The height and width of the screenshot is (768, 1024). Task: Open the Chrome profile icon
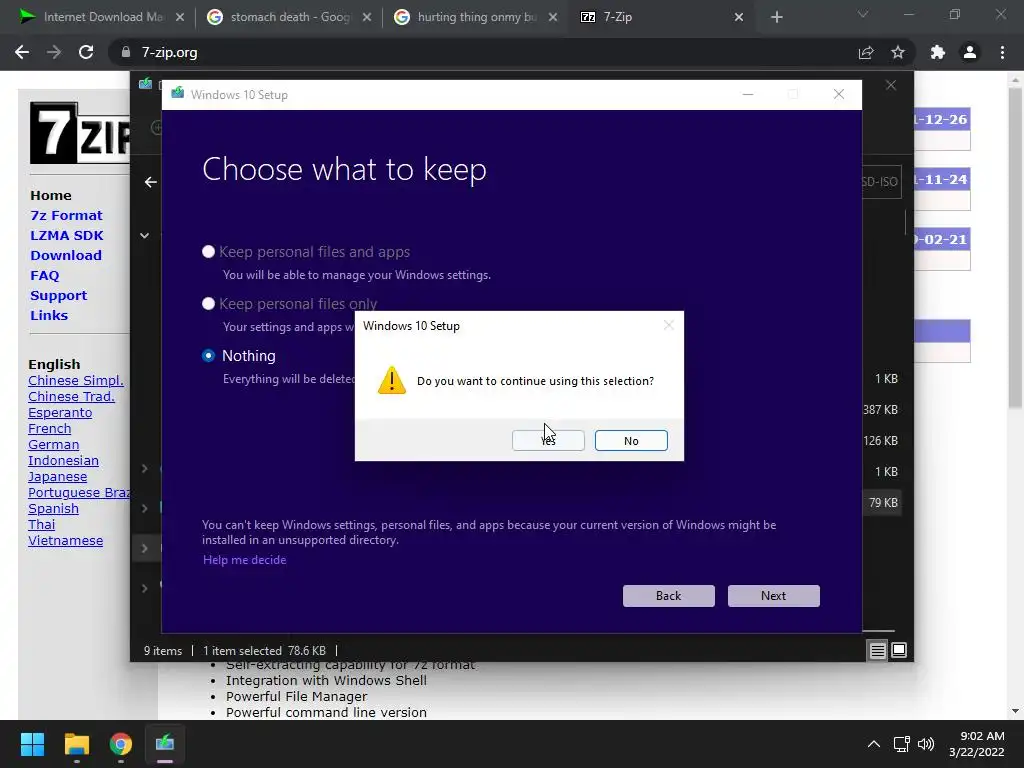tap(970, 52)
